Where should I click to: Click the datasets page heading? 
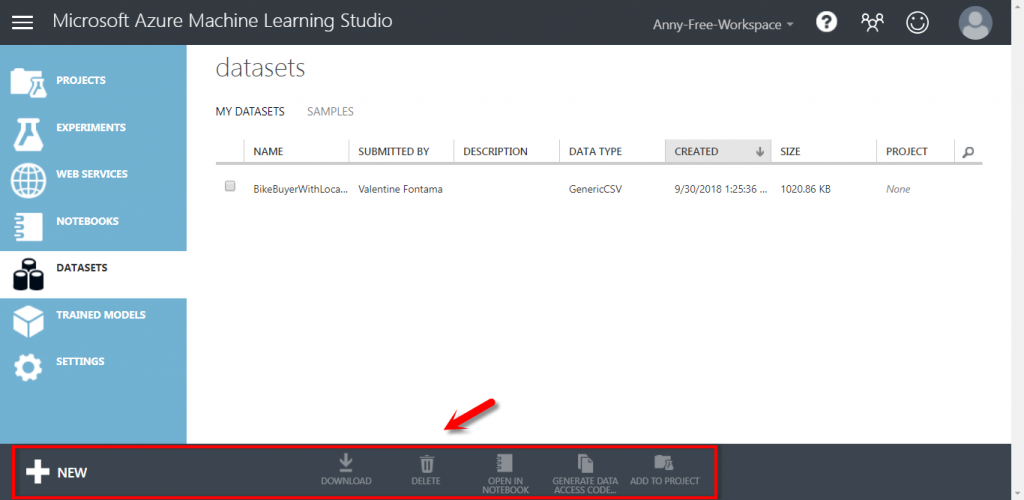(x=261, y=68)
